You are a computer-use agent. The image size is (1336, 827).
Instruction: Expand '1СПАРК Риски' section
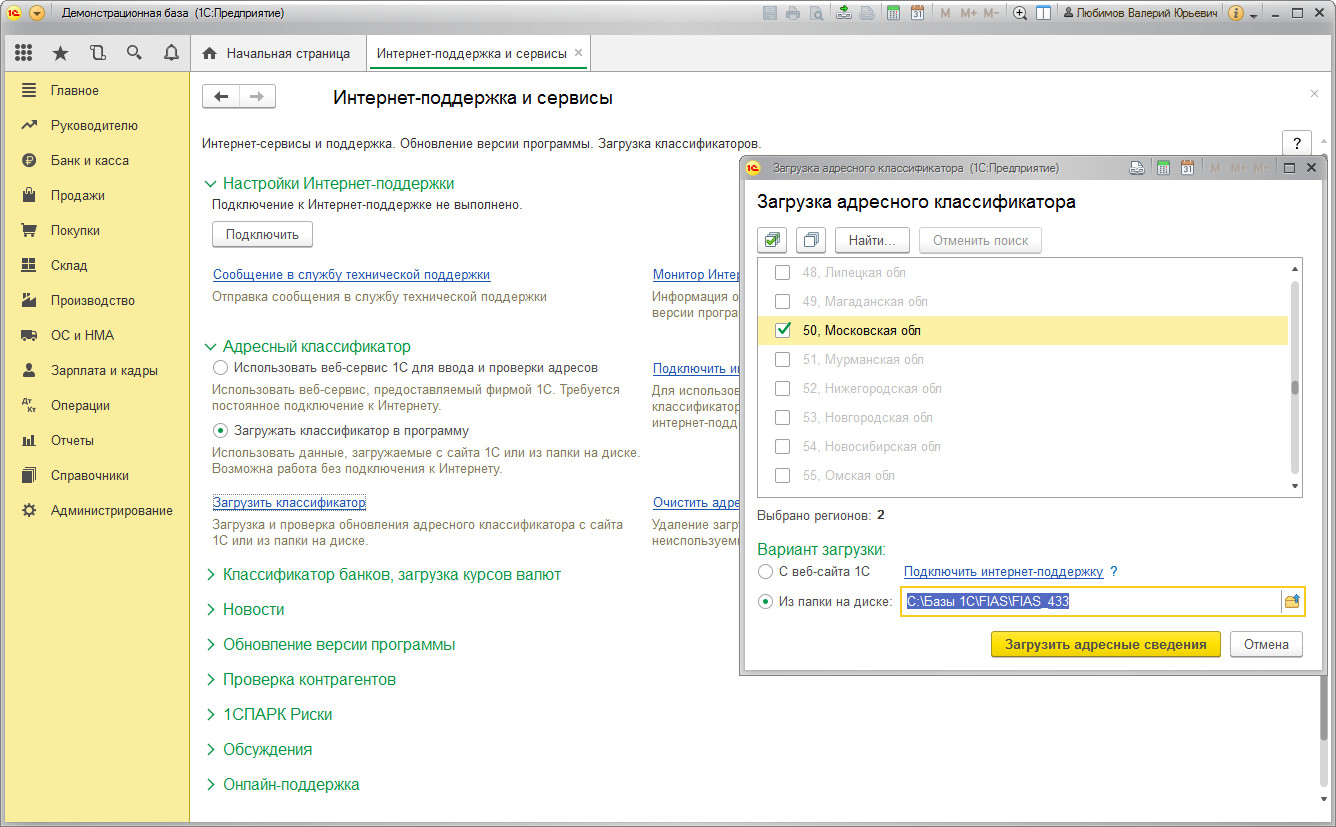click(210, 715)
